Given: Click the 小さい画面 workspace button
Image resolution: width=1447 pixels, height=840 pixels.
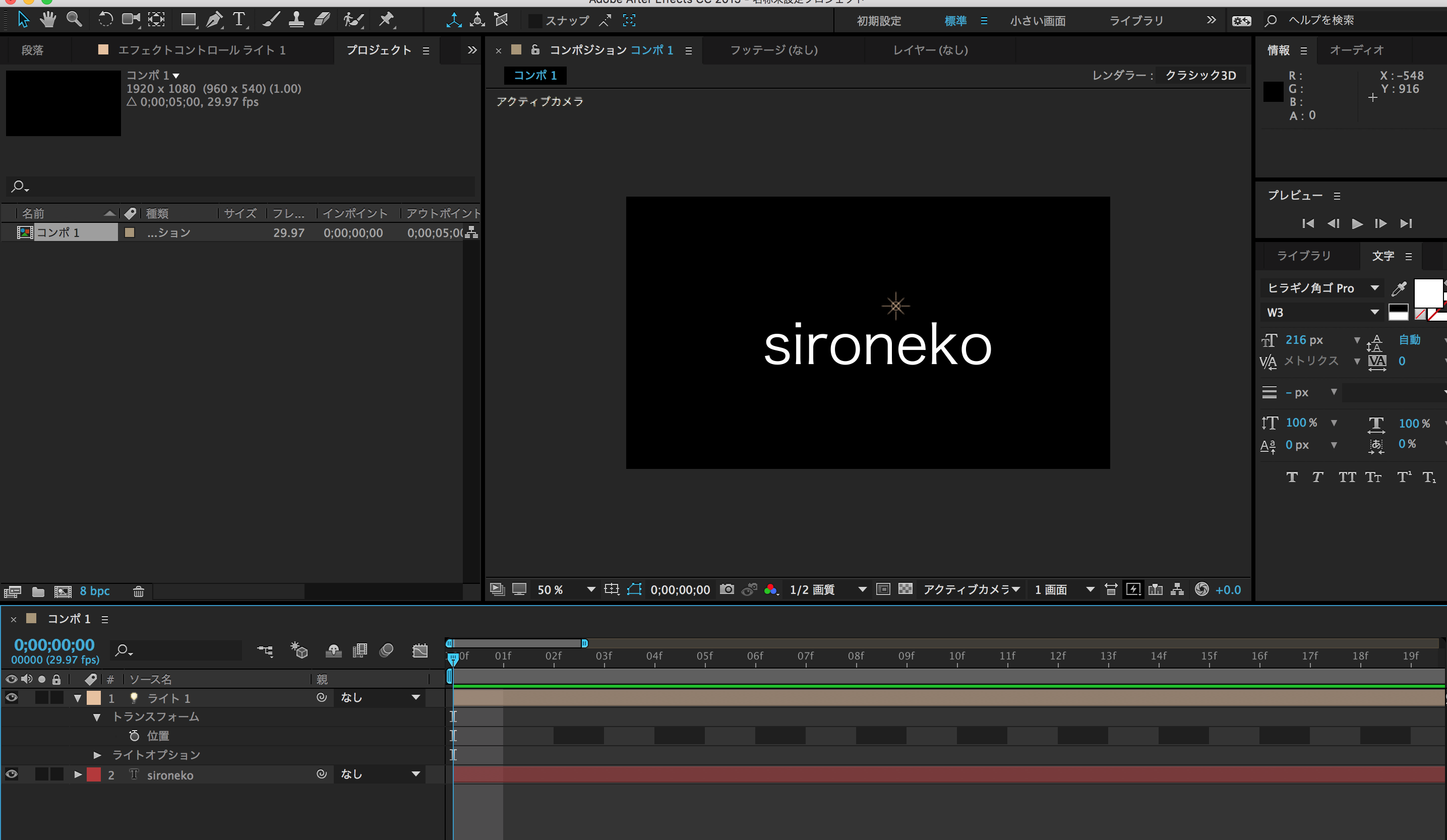Looking at the screenshot, I should [1037, 21].
